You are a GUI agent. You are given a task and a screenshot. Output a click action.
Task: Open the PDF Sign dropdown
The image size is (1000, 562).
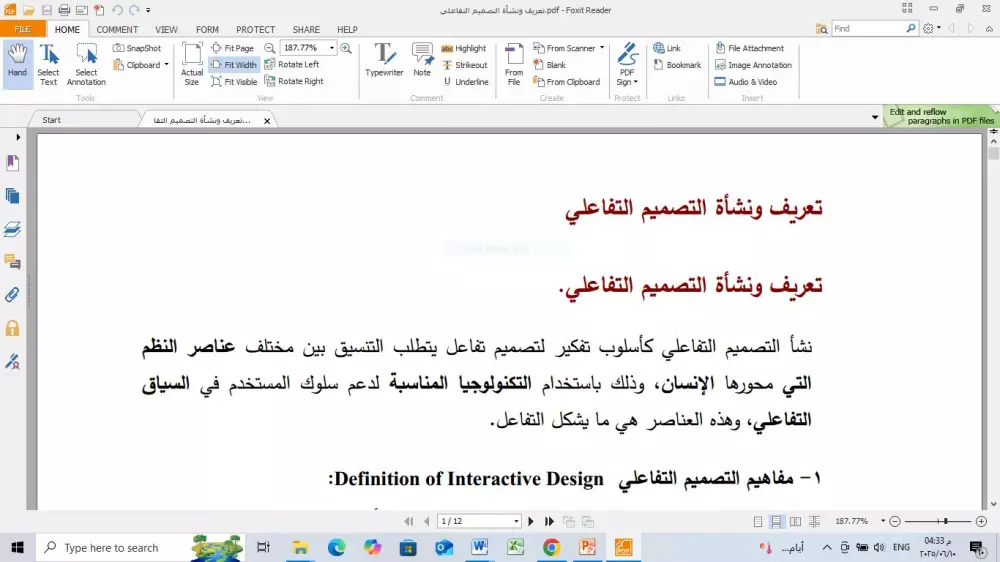[627, 64]
